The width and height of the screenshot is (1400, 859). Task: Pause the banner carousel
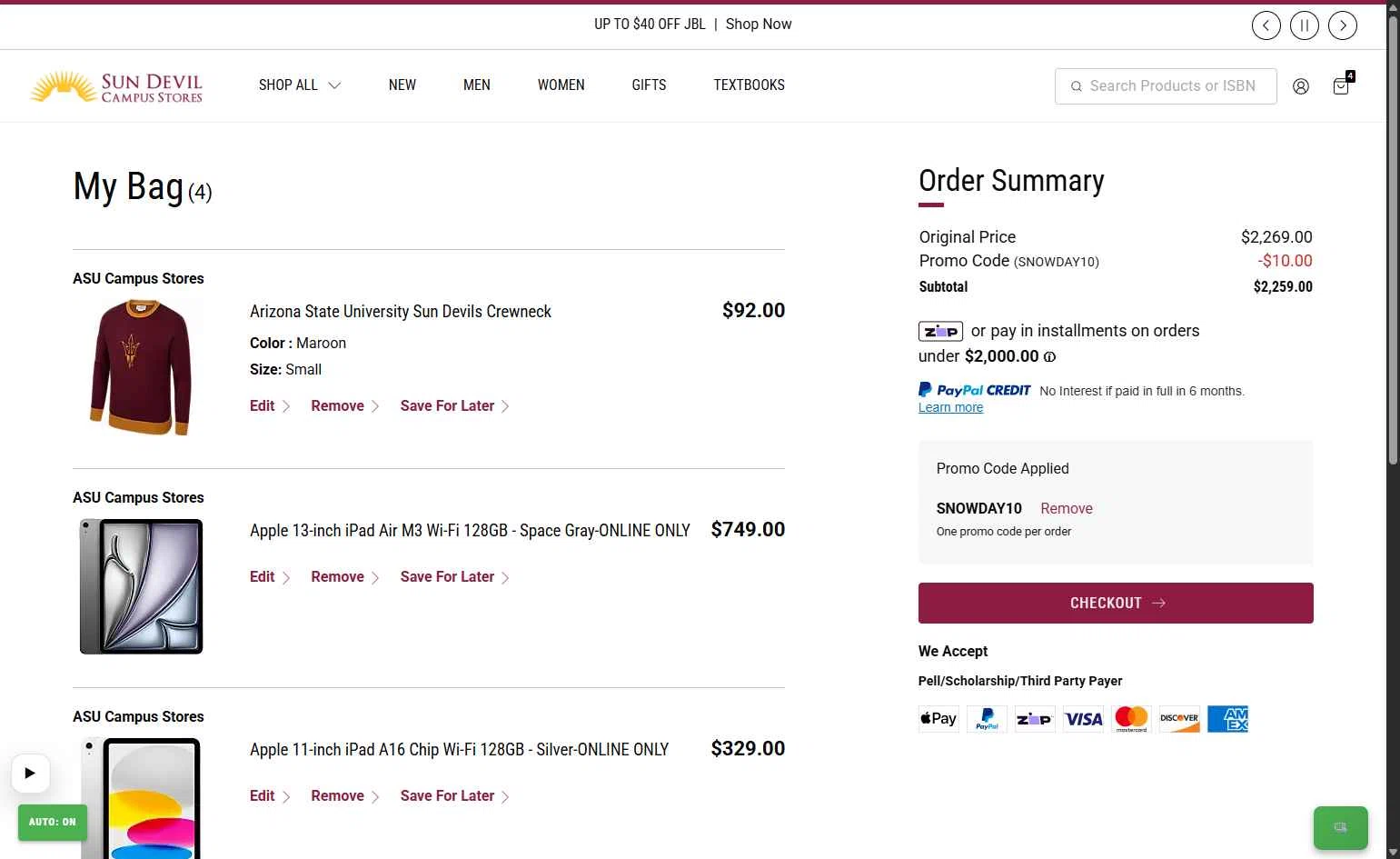pyautogui.click(x=1305, y=25)
